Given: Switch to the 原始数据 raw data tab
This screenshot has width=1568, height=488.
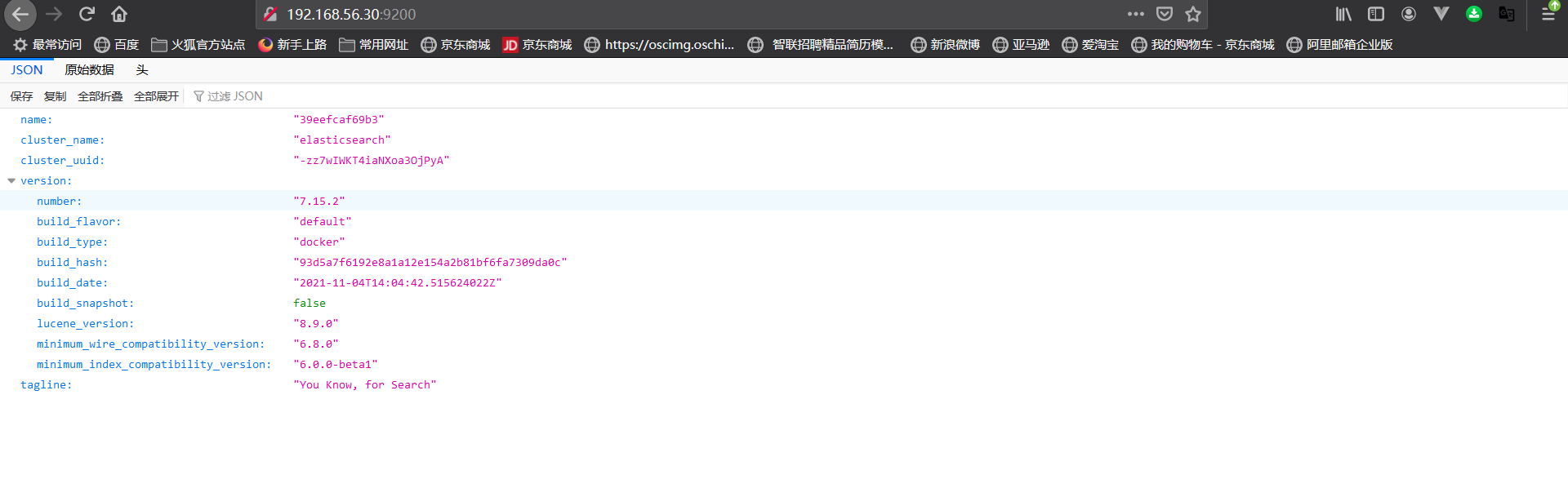Looking at the screenshot, I should pyautogui.click(x=90, y=70).
